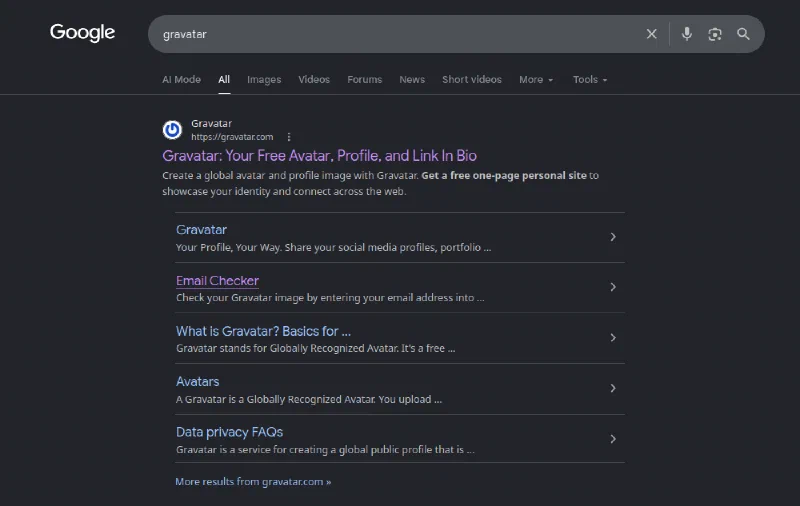Open the Avatars sitelink
The height and width of the screenshot is (506, 800).
(197, 382)
